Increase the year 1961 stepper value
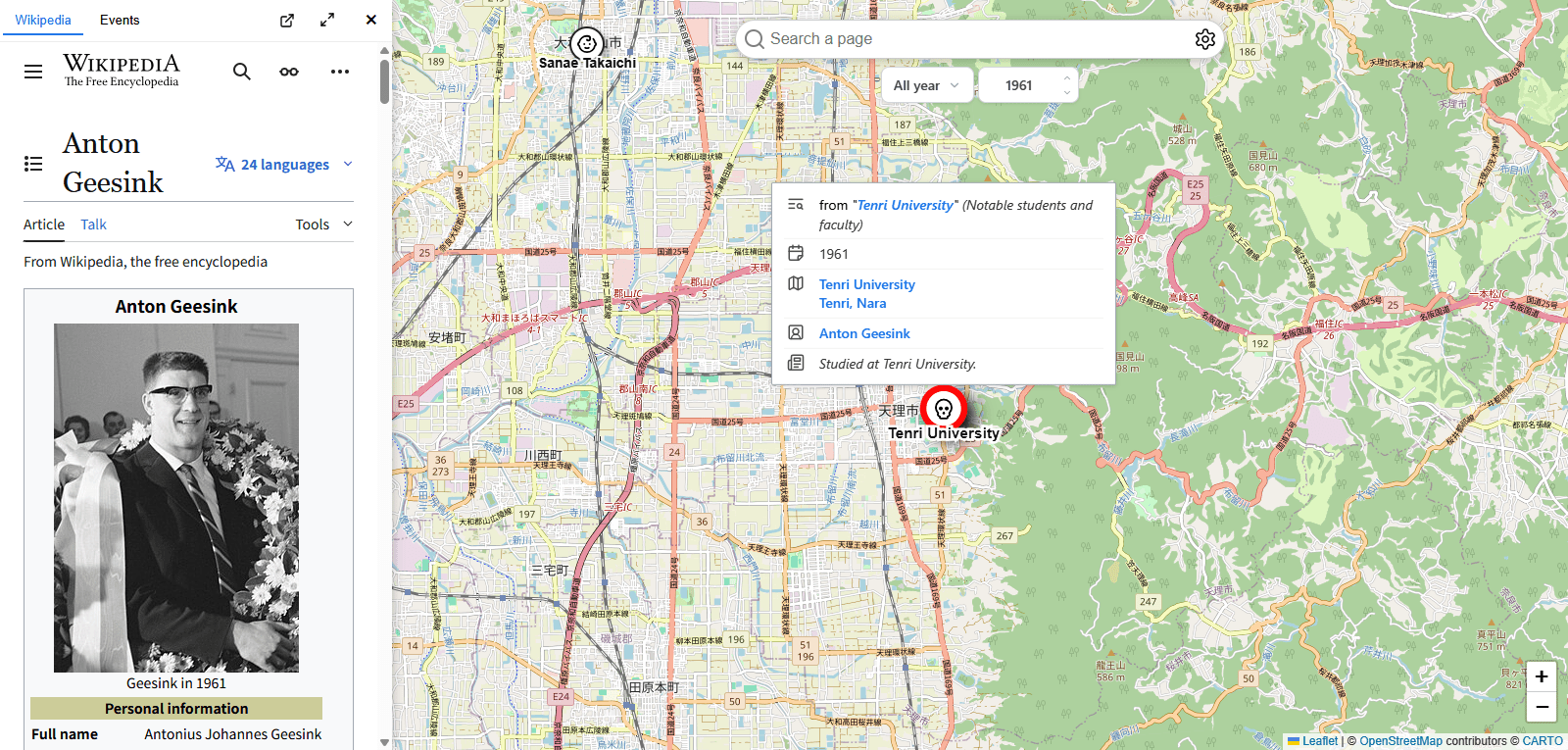This screenshot has width=1568, height=750. click(1066, 79)
